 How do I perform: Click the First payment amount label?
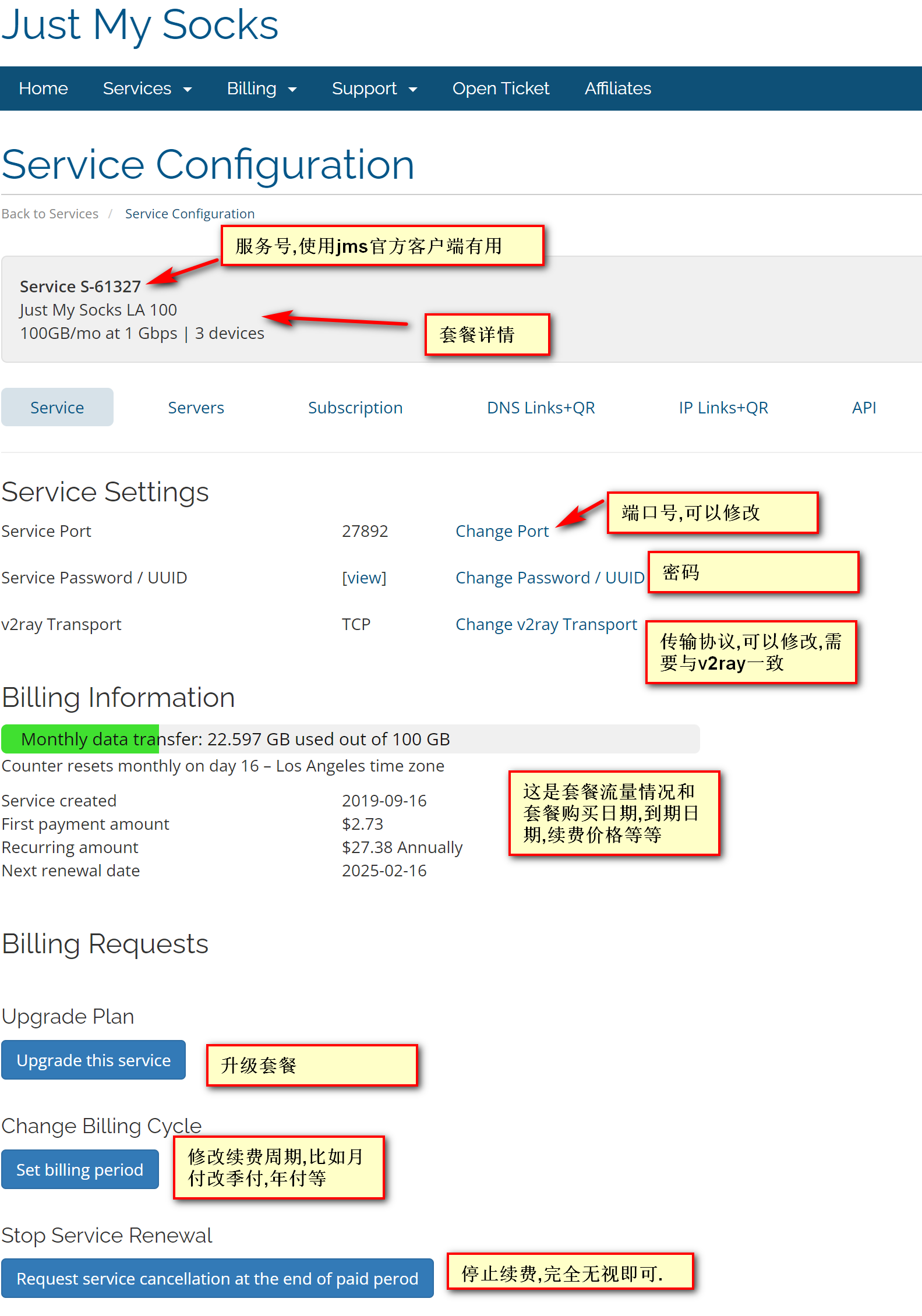point(86,824)
